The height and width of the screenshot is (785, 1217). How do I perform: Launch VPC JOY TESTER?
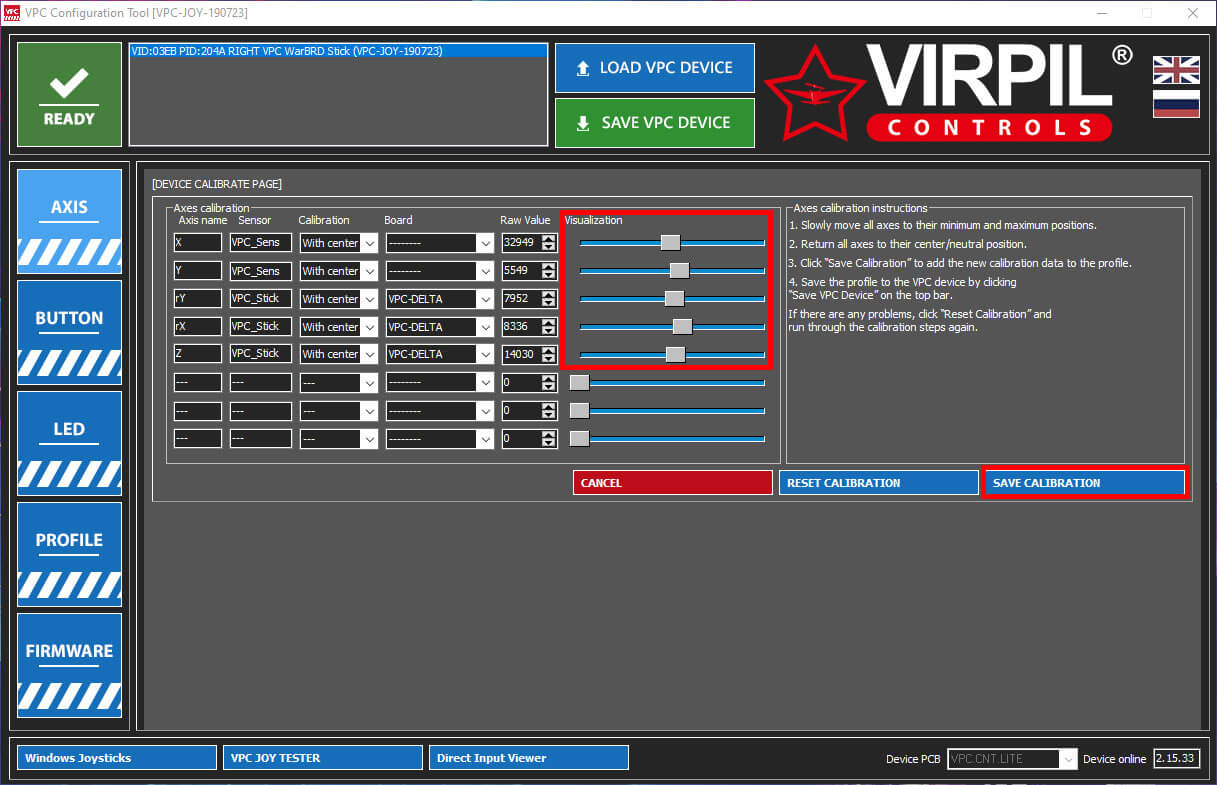pyautogui.click(x=323, y=758)
